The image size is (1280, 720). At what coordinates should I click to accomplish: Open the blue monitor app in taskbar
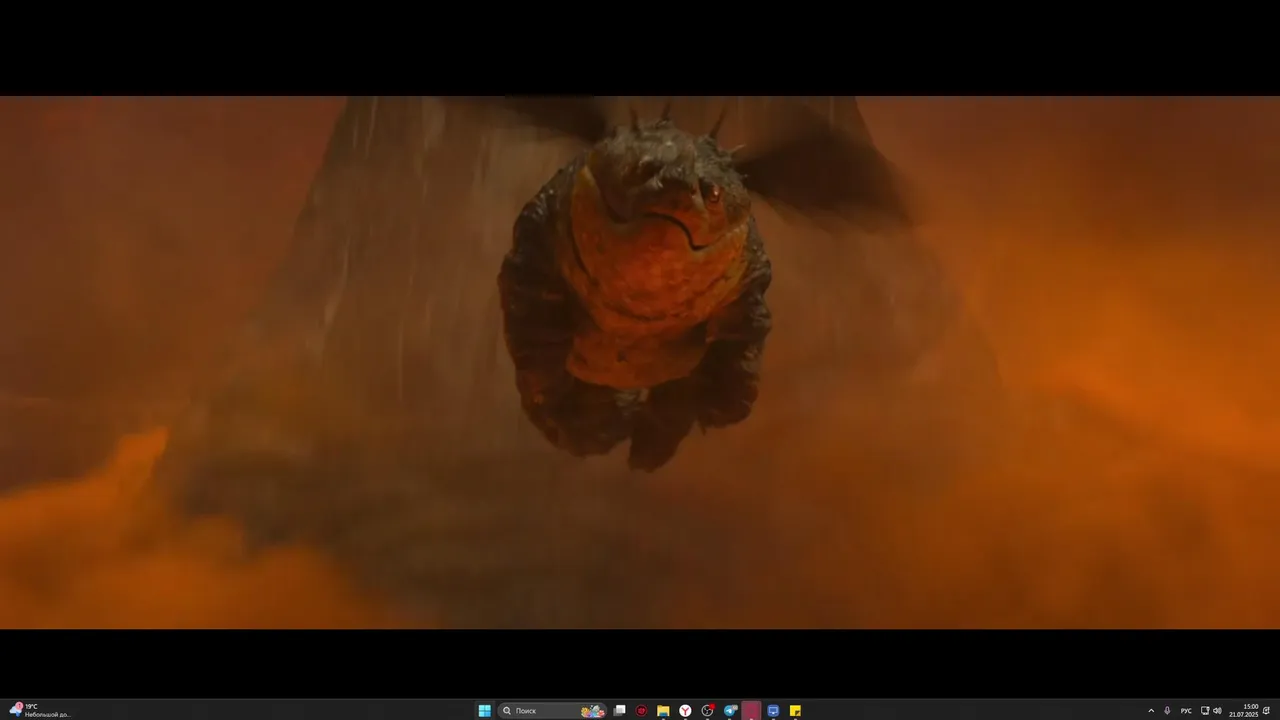coord(773,711)
